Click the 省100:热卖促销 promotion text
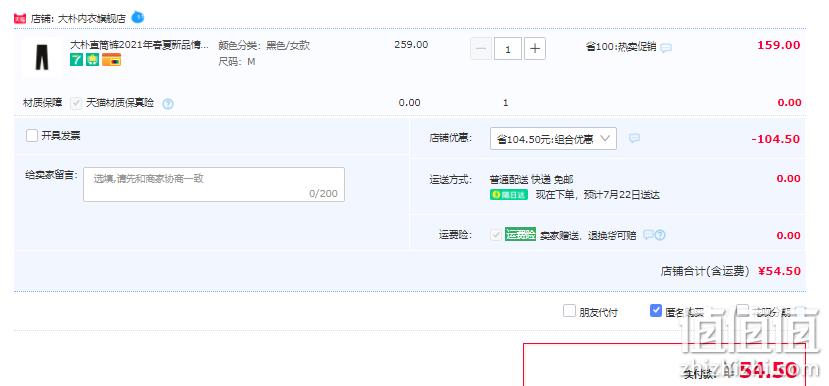 click(621, 47)
